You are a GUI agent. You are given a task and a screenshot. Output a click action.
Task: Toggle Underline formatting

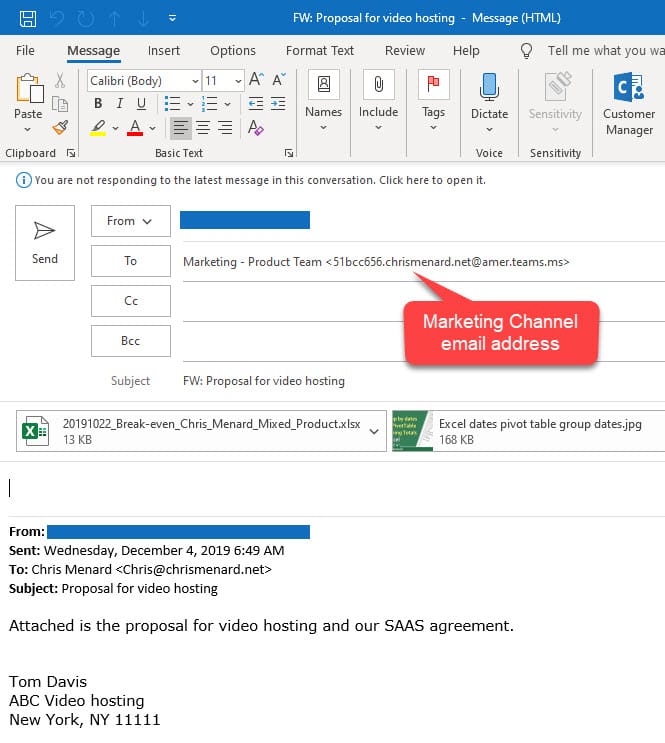tap(142, 103)
